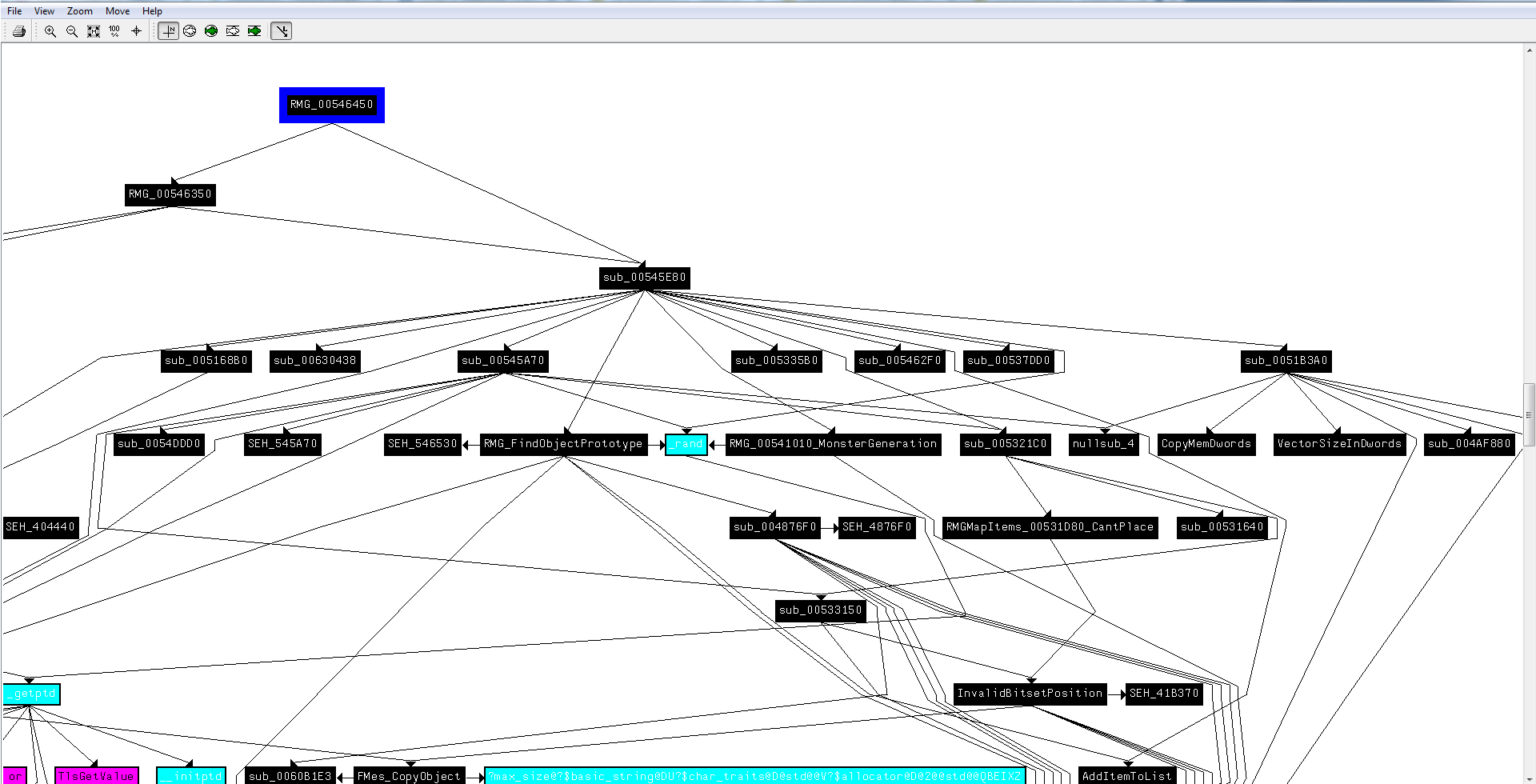Select node sub_0054DDD0
The width and height of the screenshot is (1536, 784).
point(159,444)
